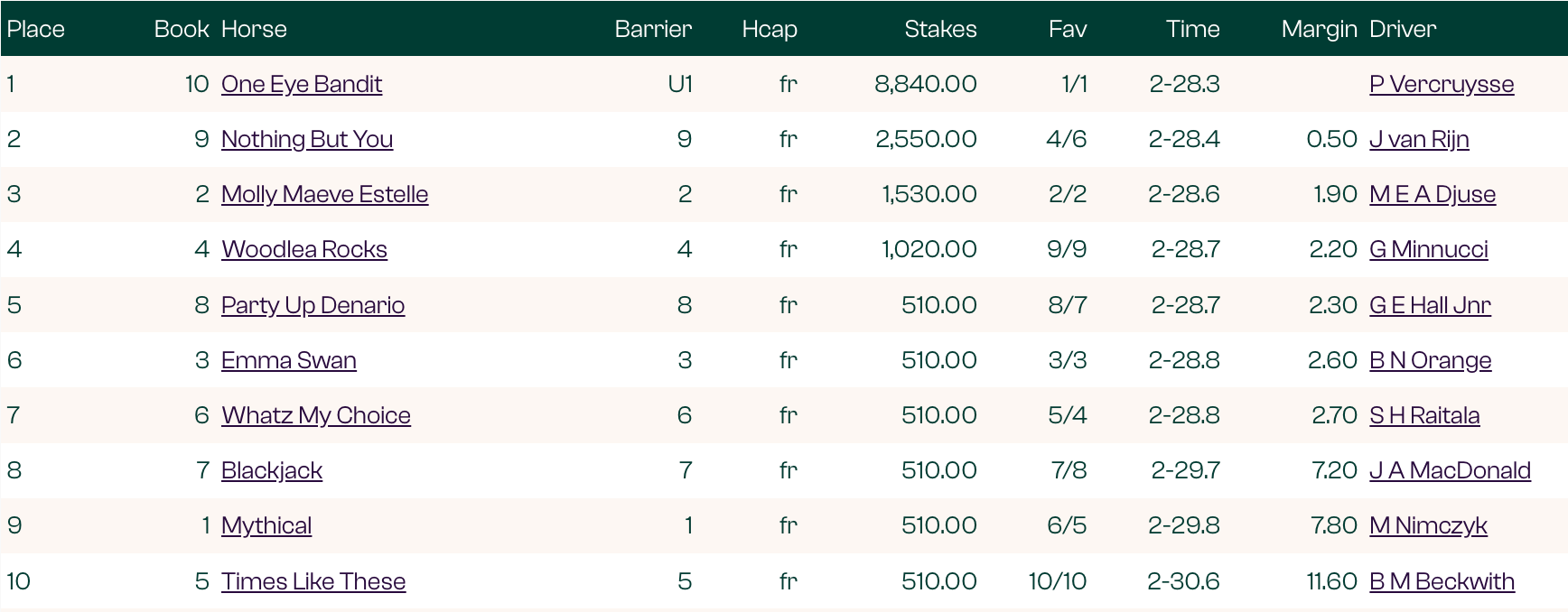1568x612 pixels.
Task: Click the Stakes column header
Action: [x=940, y=29]
